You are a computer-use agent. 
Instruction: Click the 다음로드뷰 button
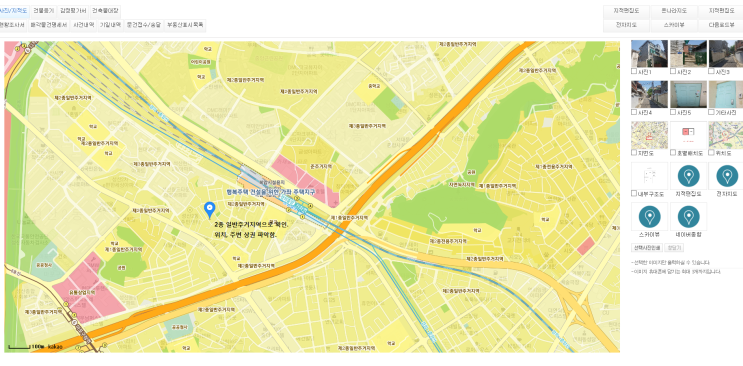(721, 25)
